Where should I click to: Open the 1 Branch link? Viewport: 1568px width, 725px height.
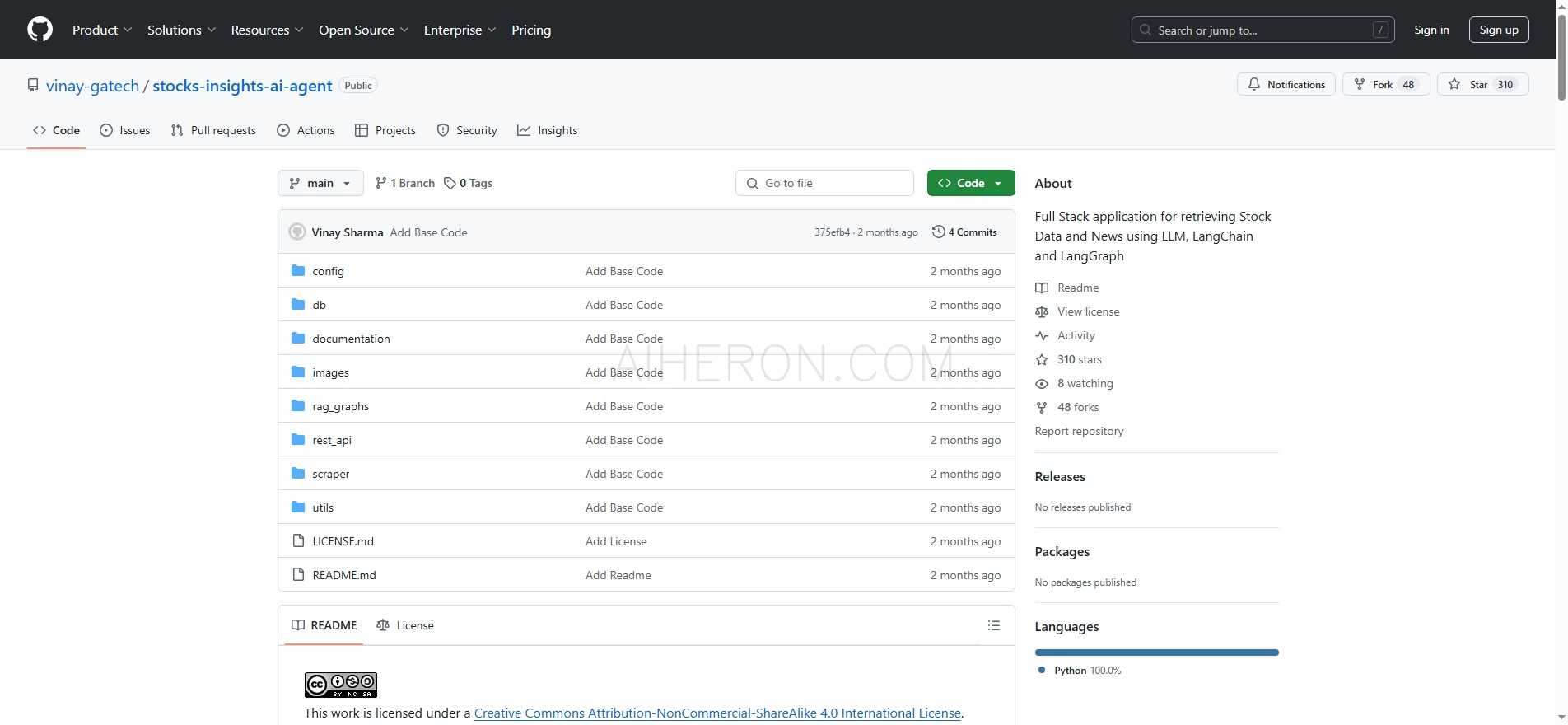pos(404,183)
